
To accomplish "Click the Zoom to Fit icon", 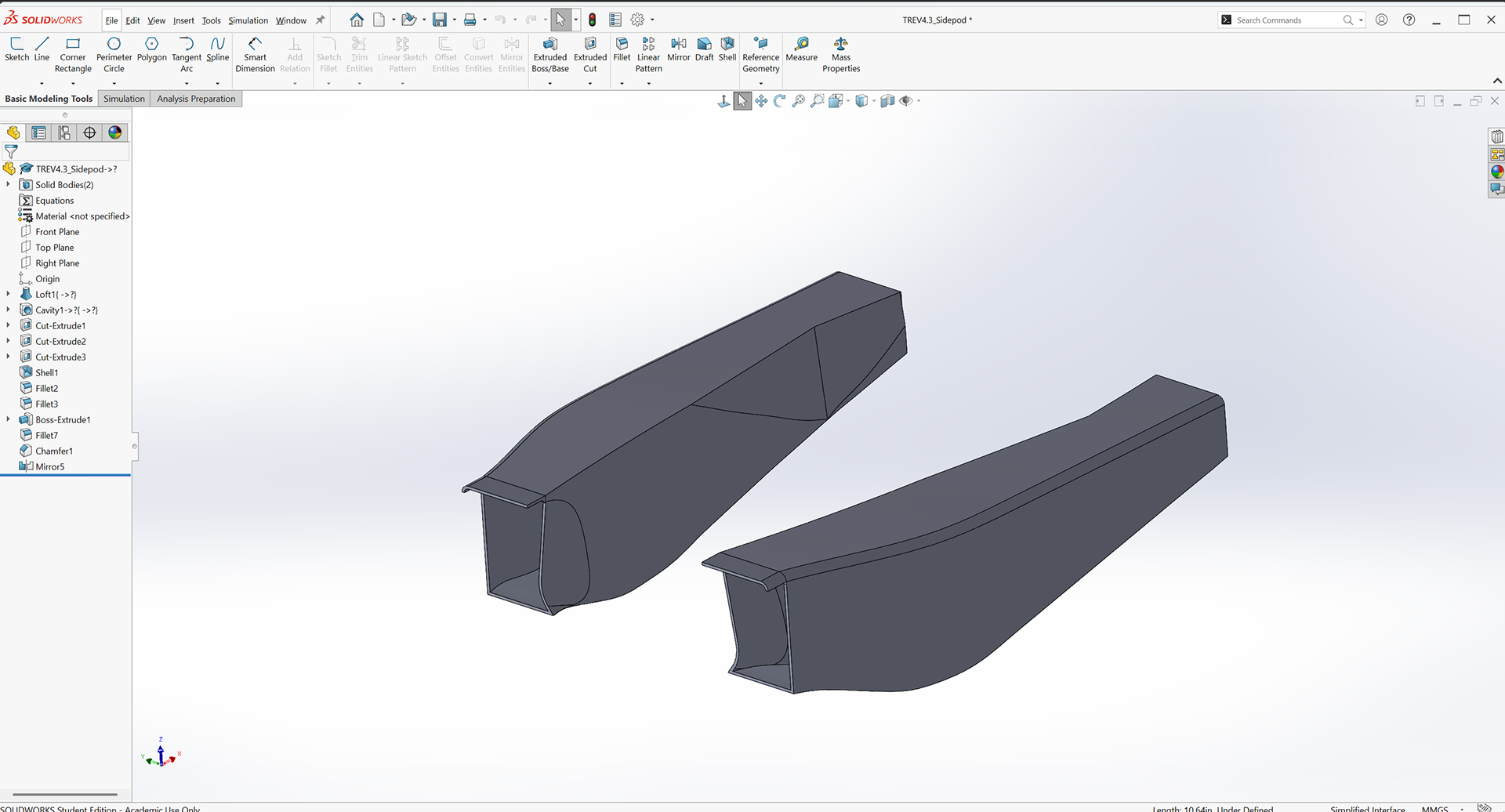I will [x=798, y=100].
